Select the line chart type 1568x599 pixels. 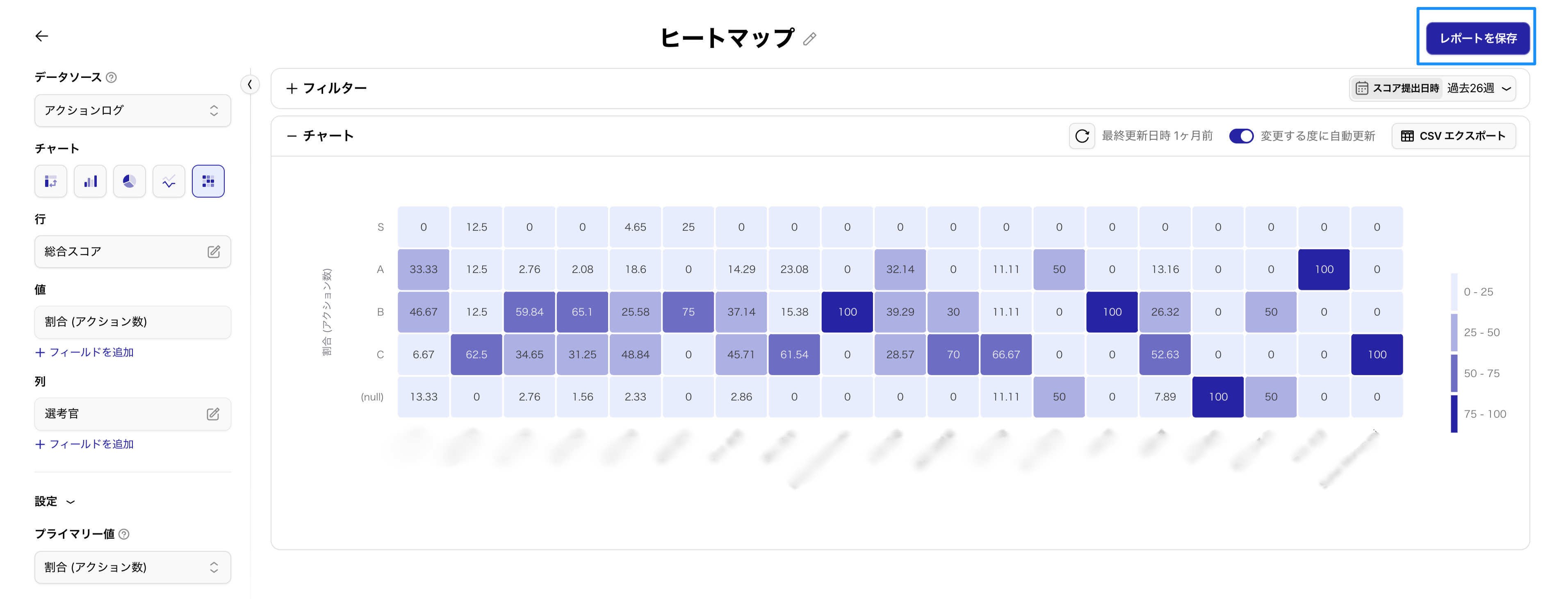[169, 181]
